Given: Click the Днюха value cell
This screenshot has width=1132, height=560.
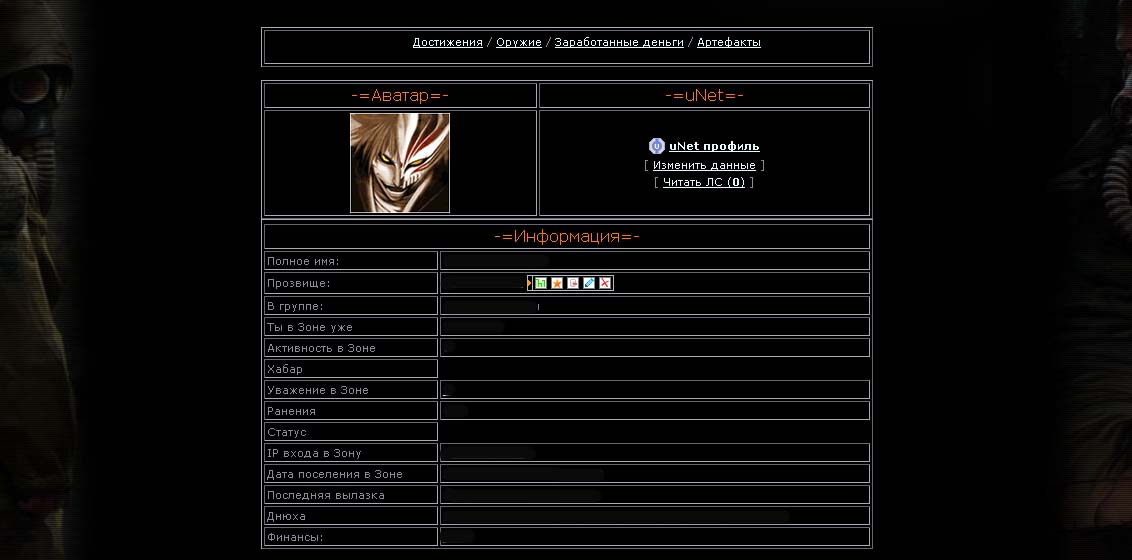Looking at the screenshot, I should click(655, 516).
